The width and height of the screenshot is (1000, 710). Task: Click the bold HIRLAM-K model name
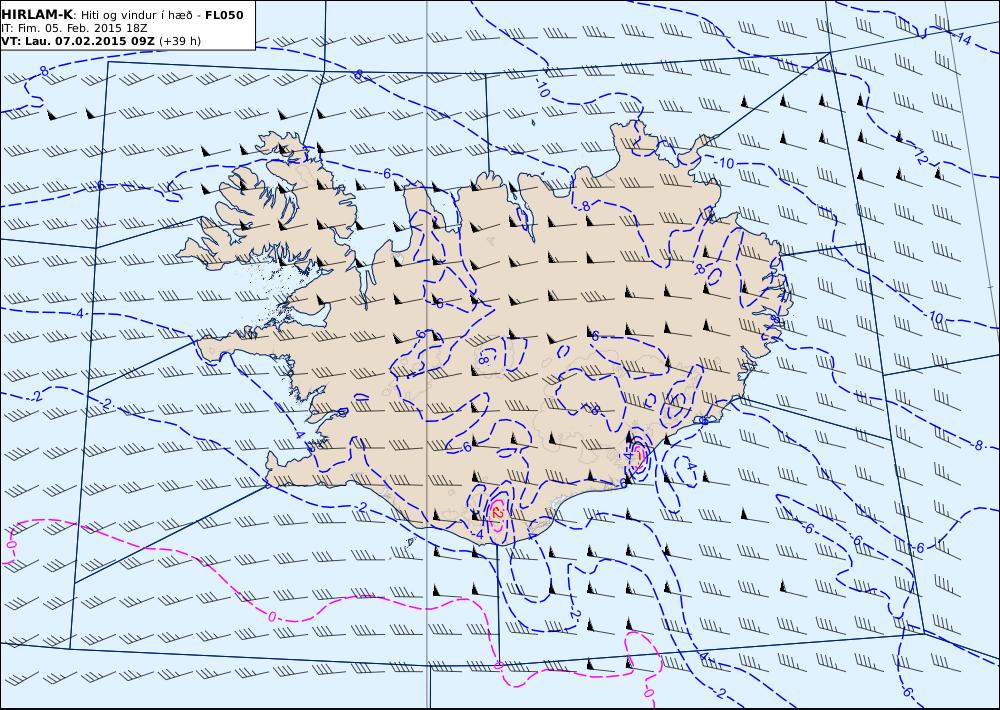click(36, 15)
